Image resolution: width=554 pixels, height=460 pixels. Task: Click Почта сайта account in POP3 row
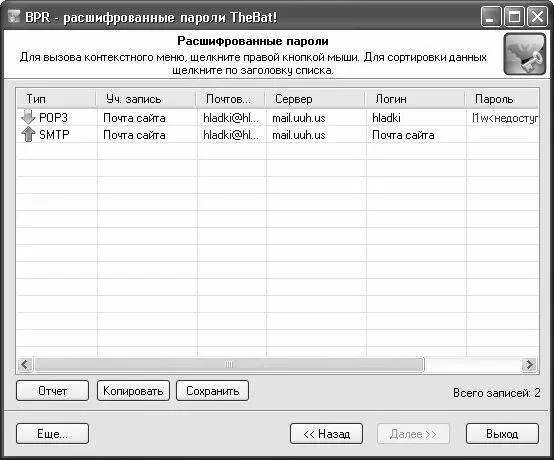[134, 118]
